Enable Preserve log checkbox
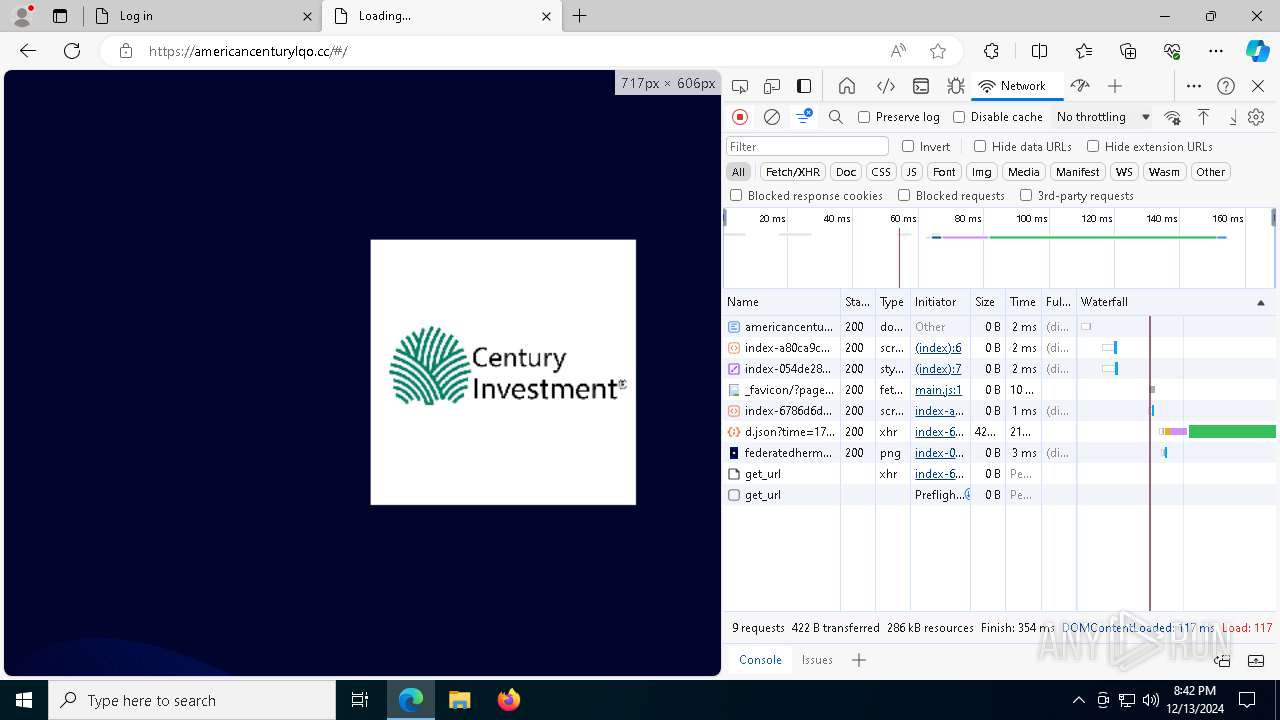Image resolution: width=1280 pixels, height=720 pixels. click(864, 117)
